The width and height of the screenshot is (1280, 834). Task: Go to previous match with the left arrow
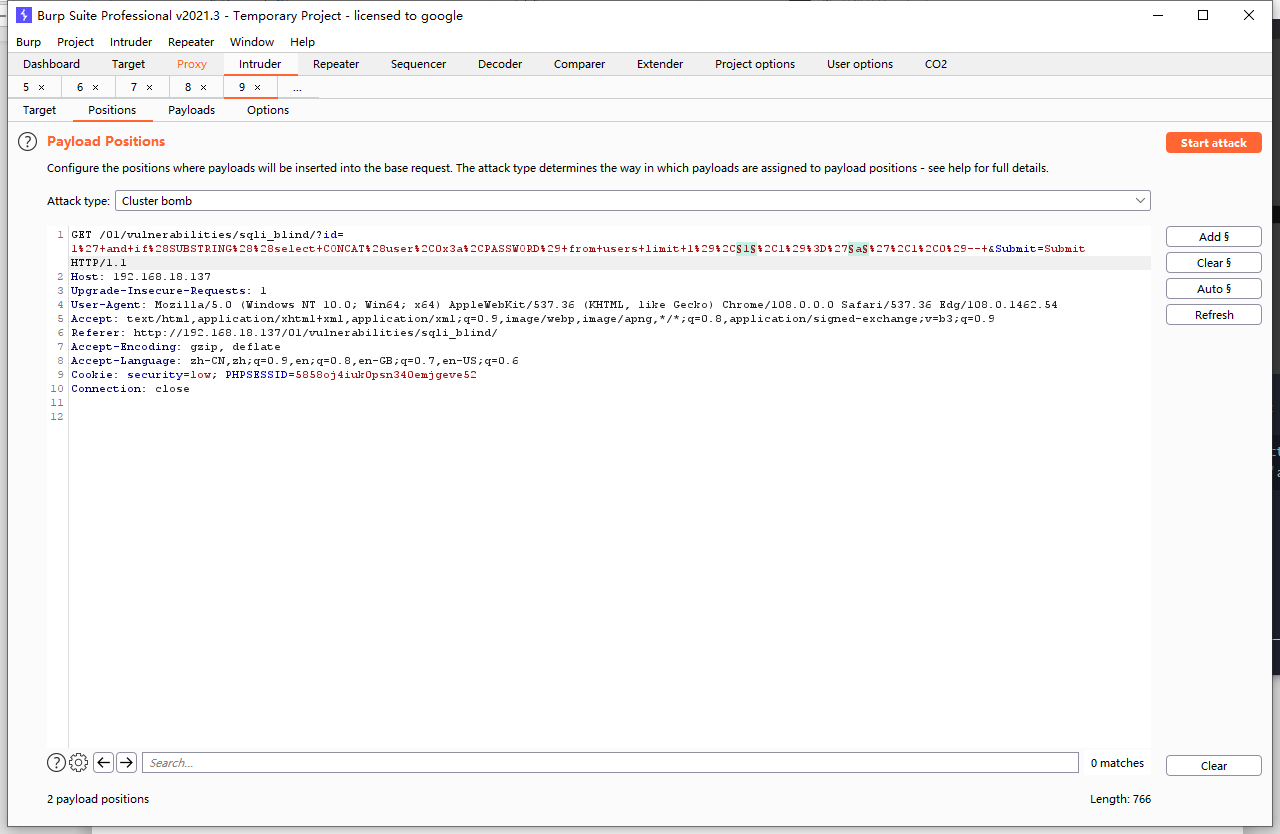coord(103,763)
